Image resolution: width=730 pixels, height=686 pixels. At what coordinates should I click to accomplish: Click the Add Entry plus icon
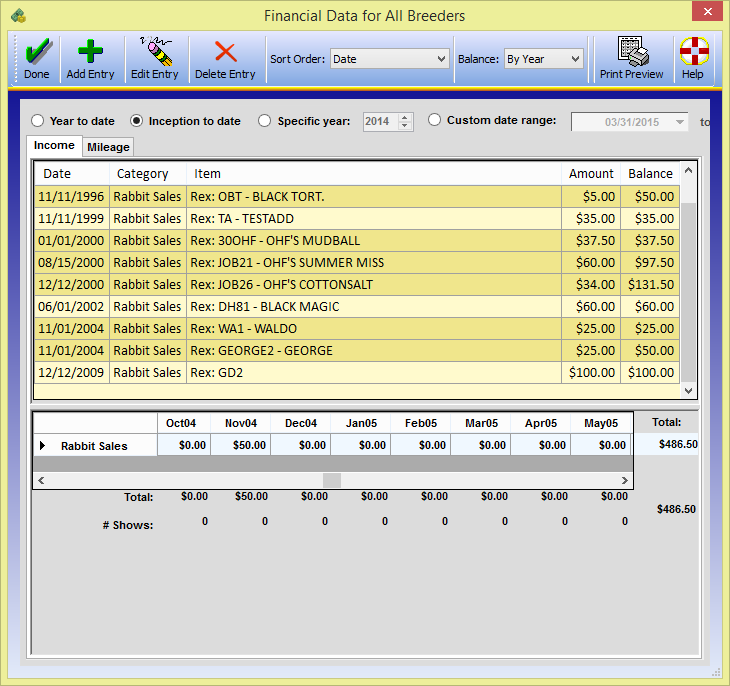(x=90, y=51)
